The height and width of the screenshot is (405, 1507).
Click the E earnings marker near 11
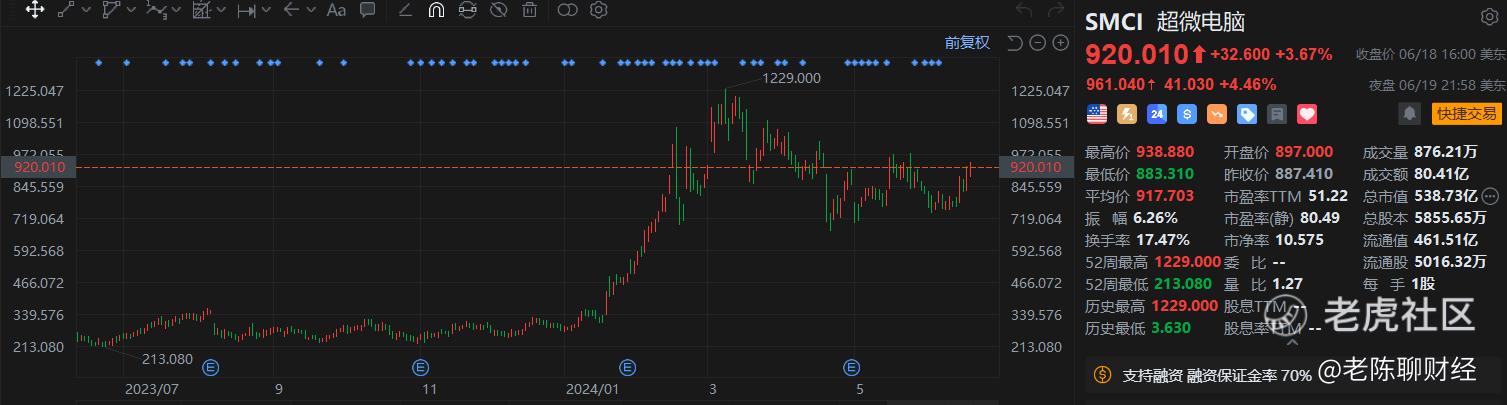click(x=421, y=366)
